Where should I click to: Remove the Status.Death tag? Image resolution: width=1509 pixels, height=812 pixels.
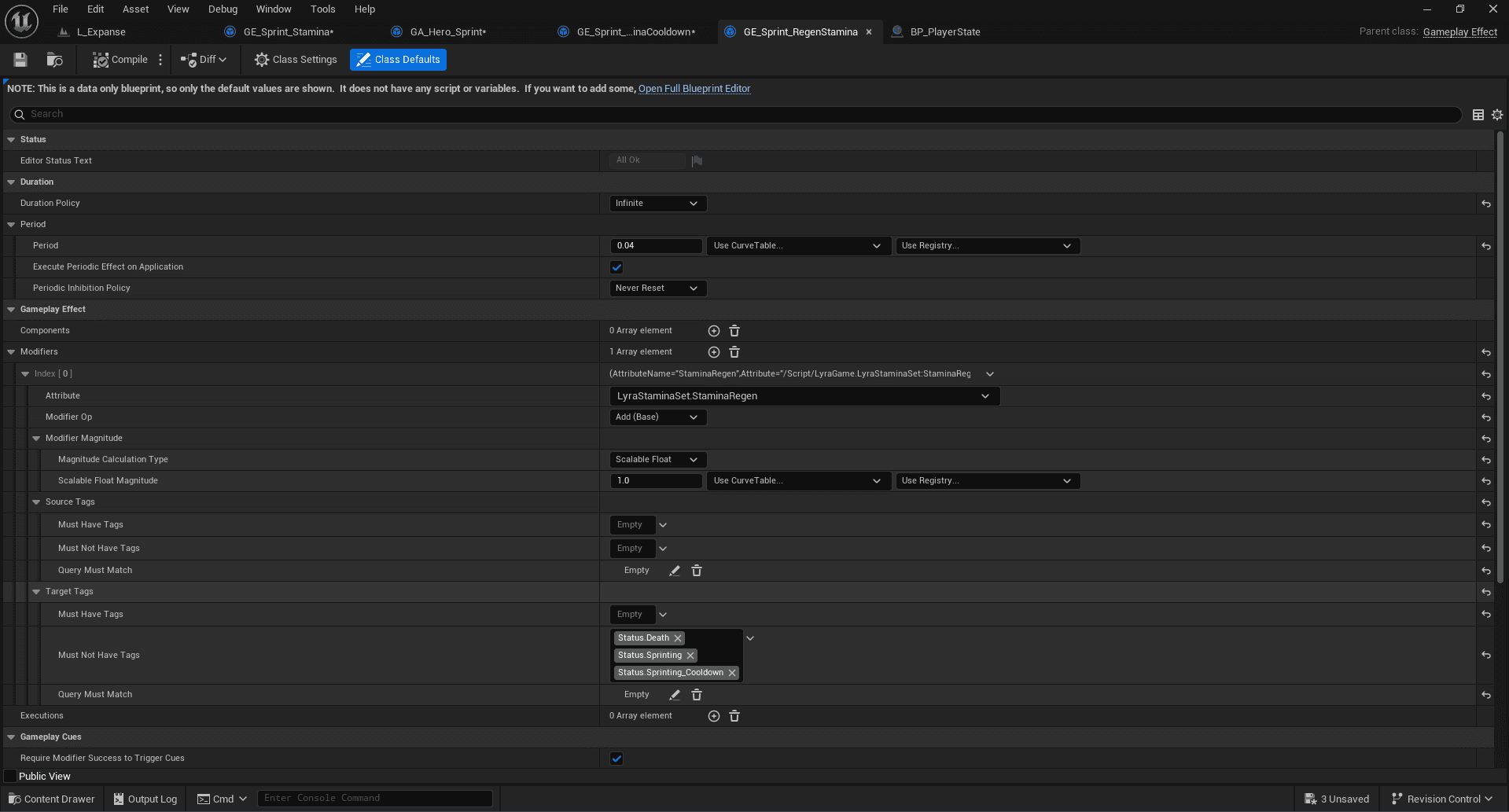coord(678,638)
